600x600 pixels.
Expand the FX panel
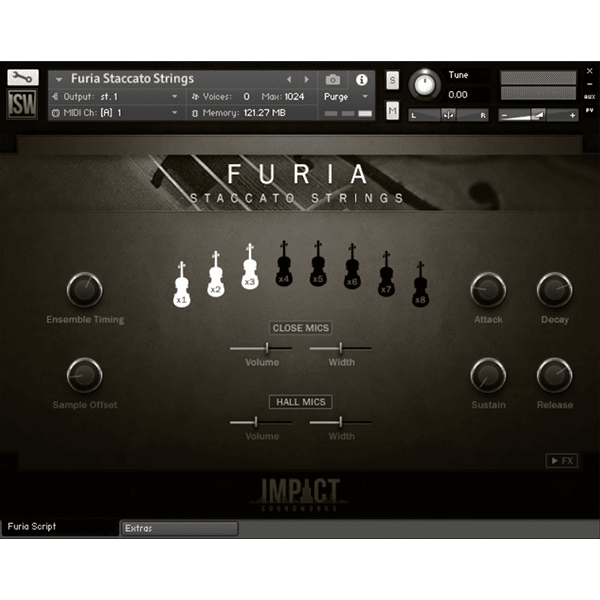coord(562,461)
